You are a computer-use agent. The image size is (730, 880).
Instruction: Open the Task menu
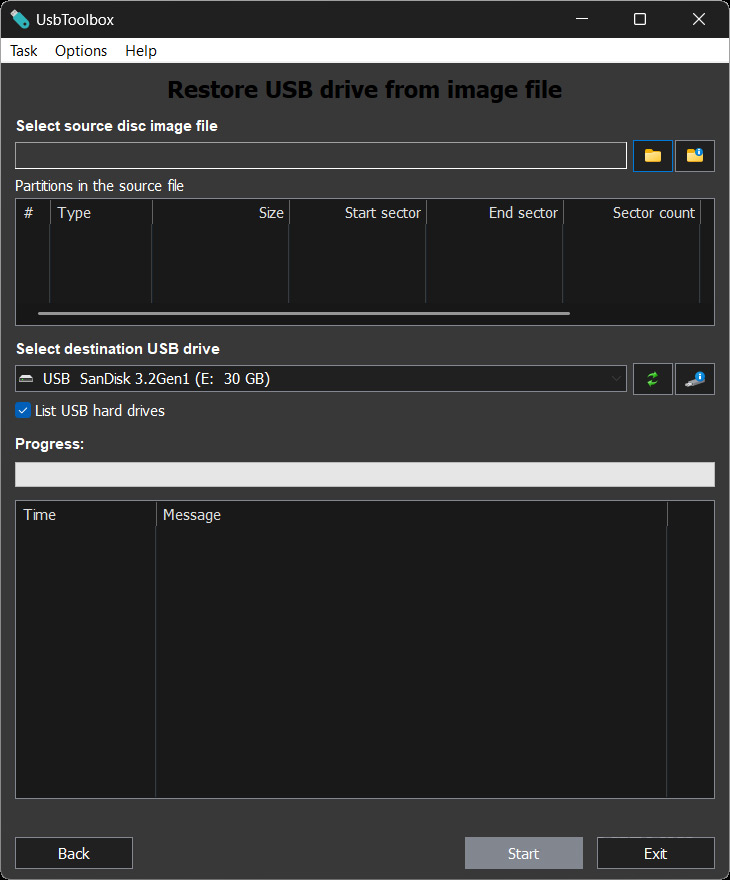pyautogui.click(x=24, y=51)
